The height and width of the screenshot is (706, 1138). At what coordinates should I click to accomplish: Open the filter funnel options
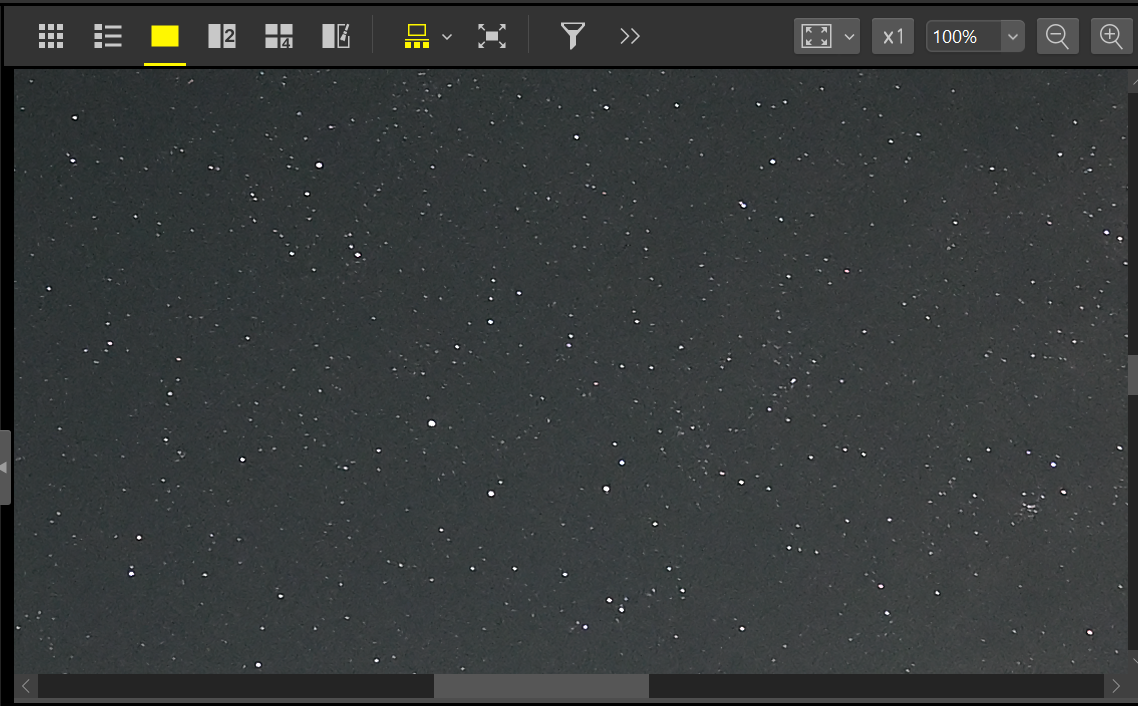tap(571, 37)
